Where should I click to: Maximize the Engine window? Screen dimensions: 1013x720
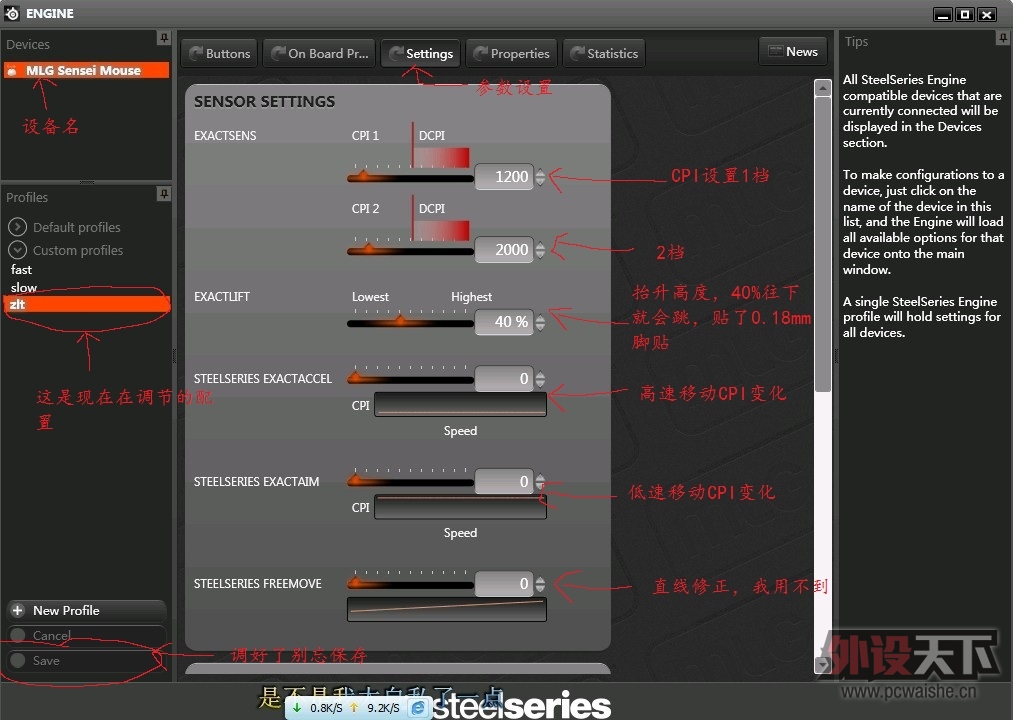point(965,14)
